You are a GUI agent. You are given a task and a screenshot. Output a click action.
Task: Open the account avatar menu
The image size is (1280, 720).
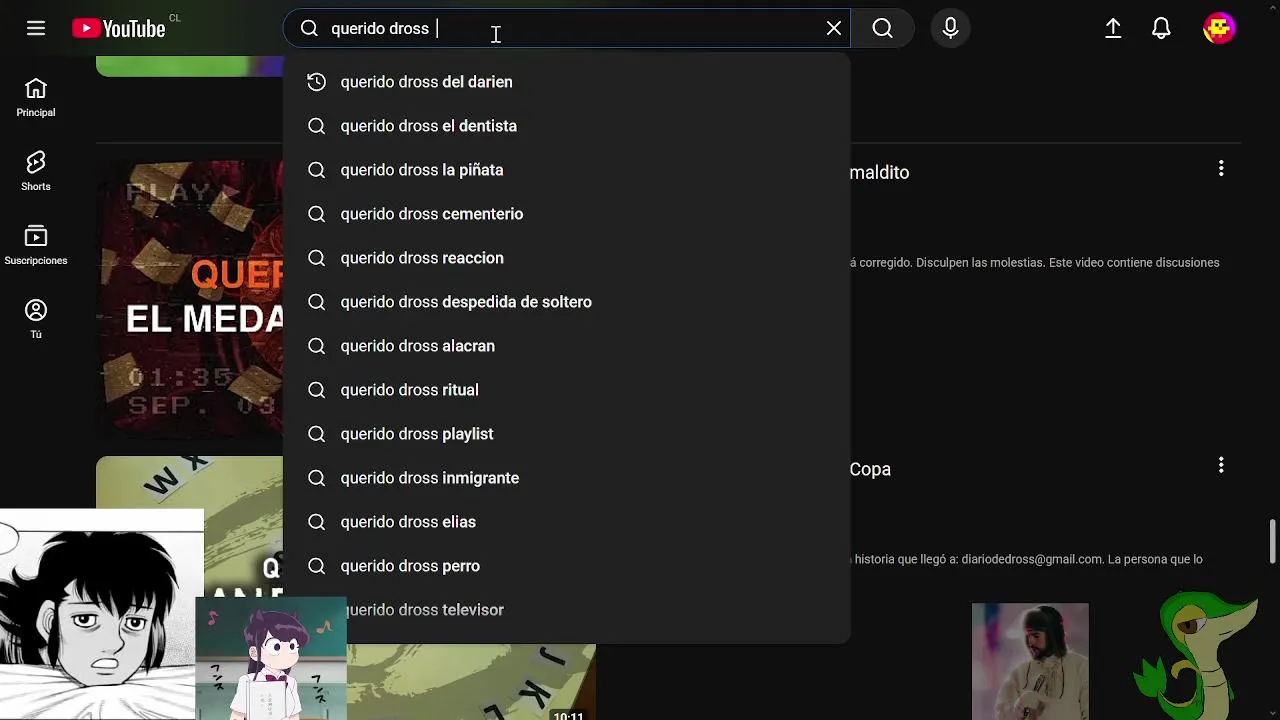pos(1219,28)
